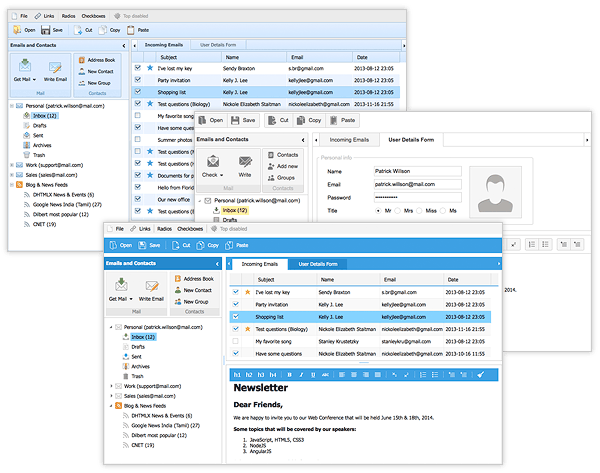Uncheck 'I've lost my key' row in front window
600x473 pixels.
[x=236, y=292]
